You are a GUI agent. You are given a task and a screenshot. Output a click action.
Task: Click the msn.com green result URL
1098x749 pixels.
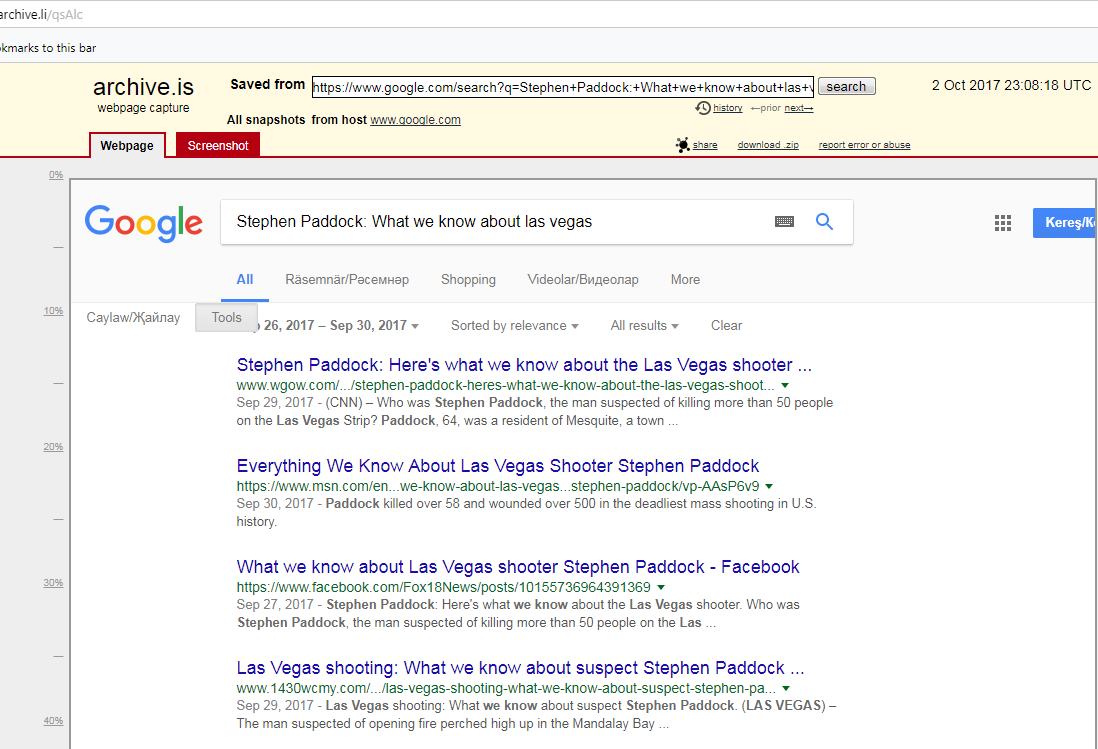click(x=498, y=486)
